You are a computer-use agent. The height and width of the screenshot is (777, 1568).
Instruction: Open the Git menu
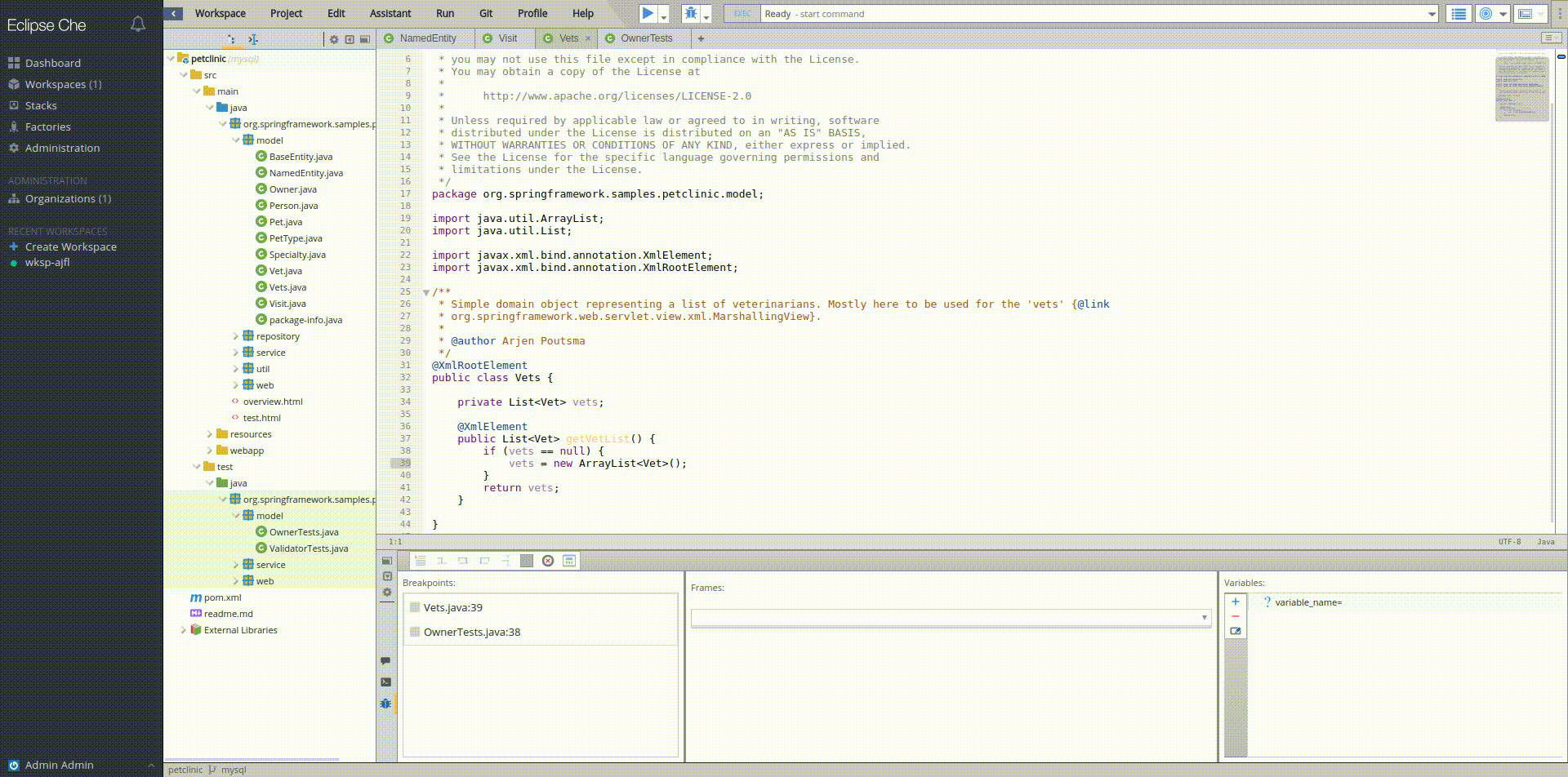point(486,13)
